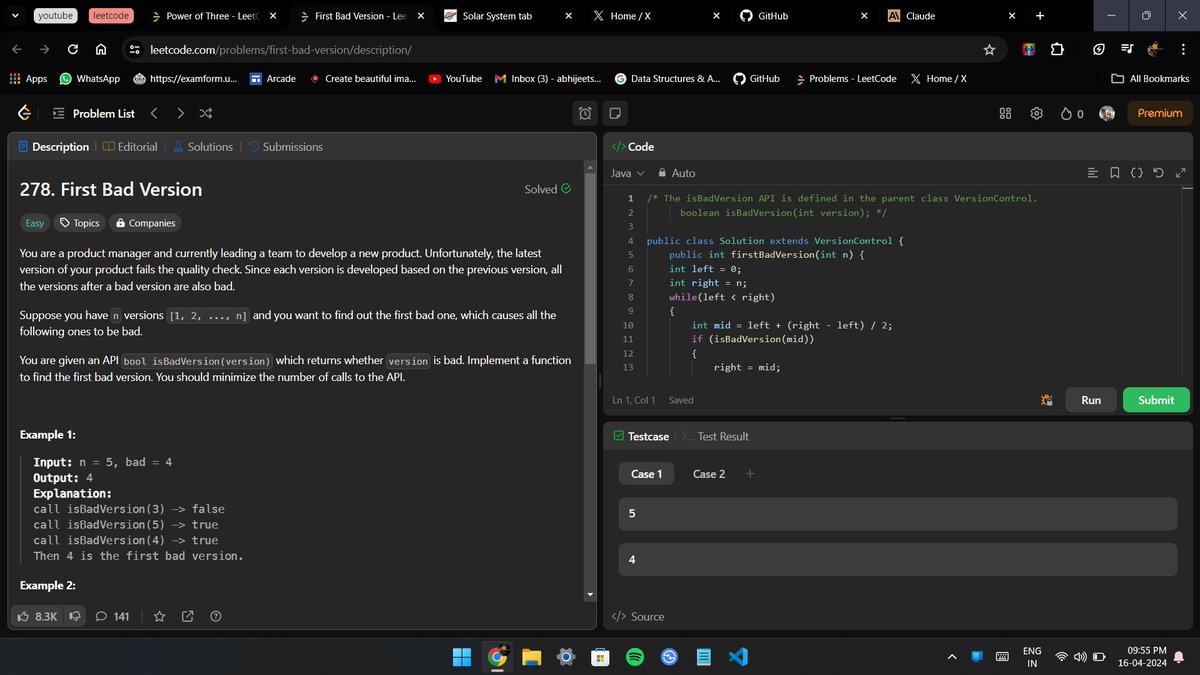Click the description panel scrollbar down arrow
The image size is (1200, 675).
point(590,595)
